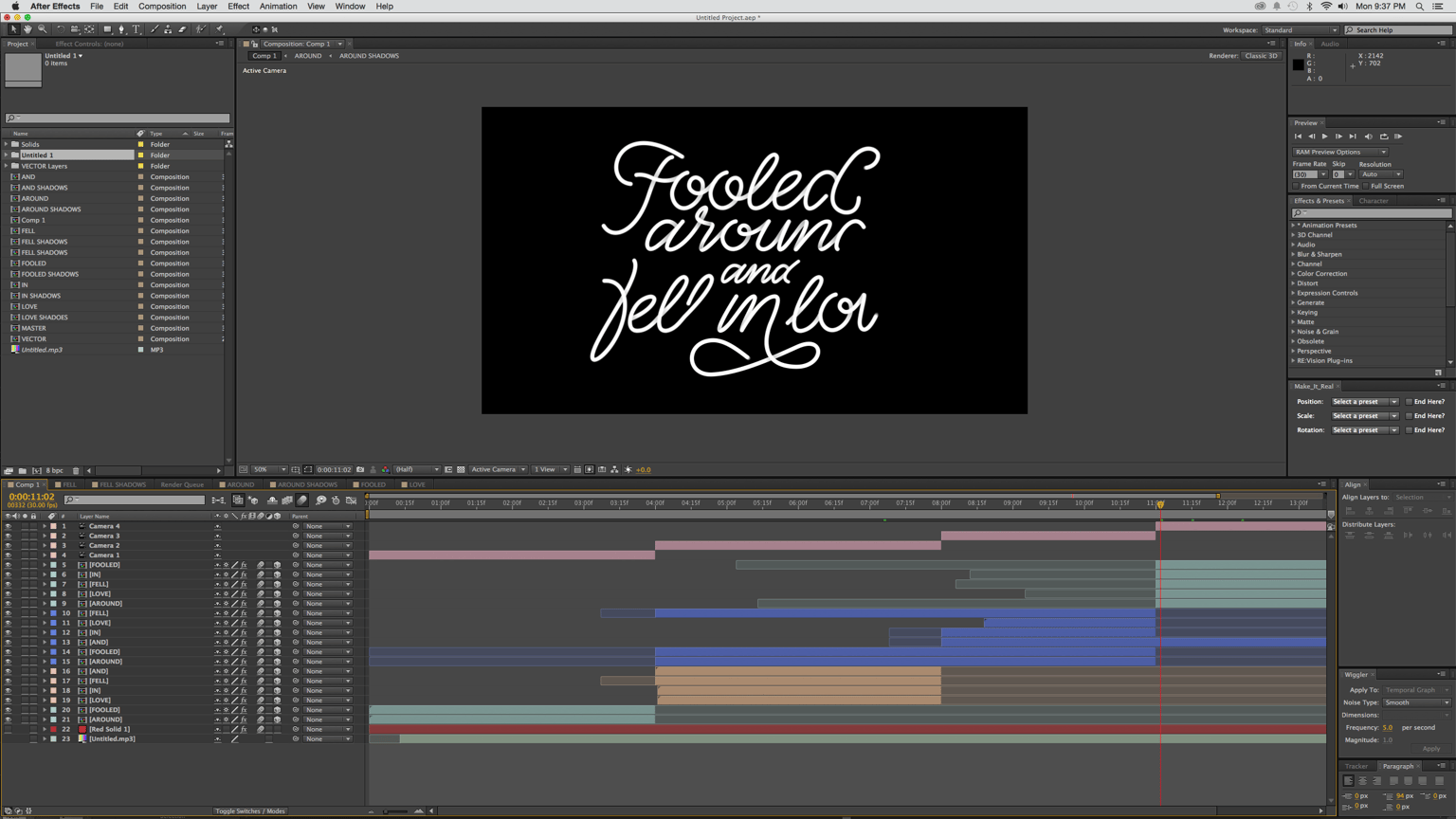The width and height of the screenshot is (1456, 819).
Task: Twirl open the Camera 1 layer
Action: (44, 555)
